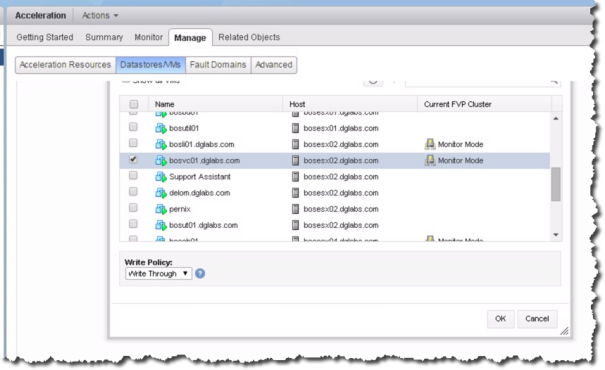
Task: Toggle the select-all checkbox in header
Action: [134, 104]
